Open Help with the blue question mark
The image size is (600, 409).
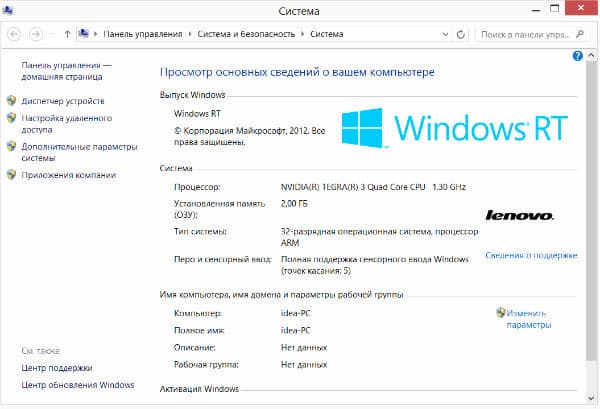[x=577, y=56]
